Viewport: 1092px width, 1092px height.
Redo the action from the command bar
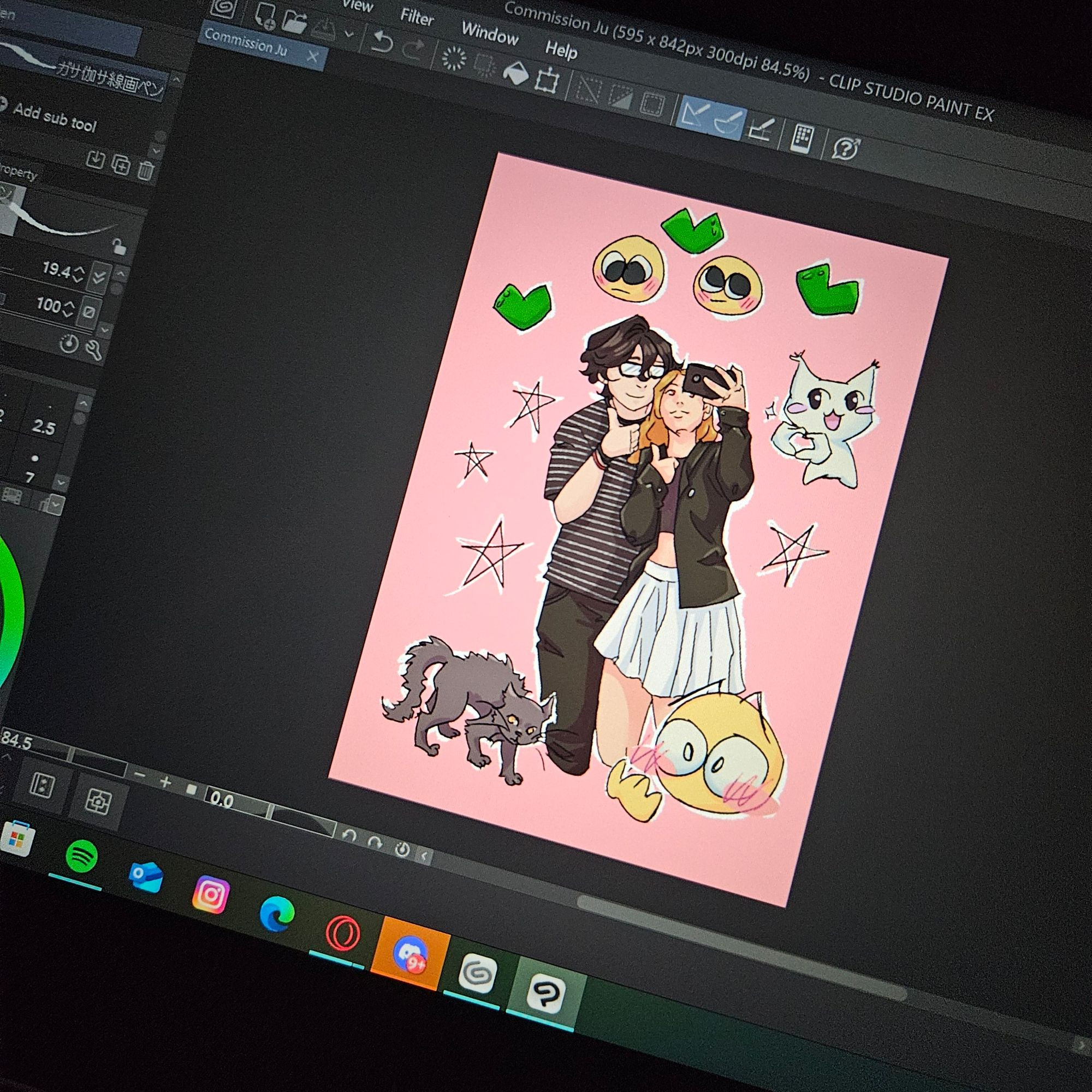tap(413, 49)
